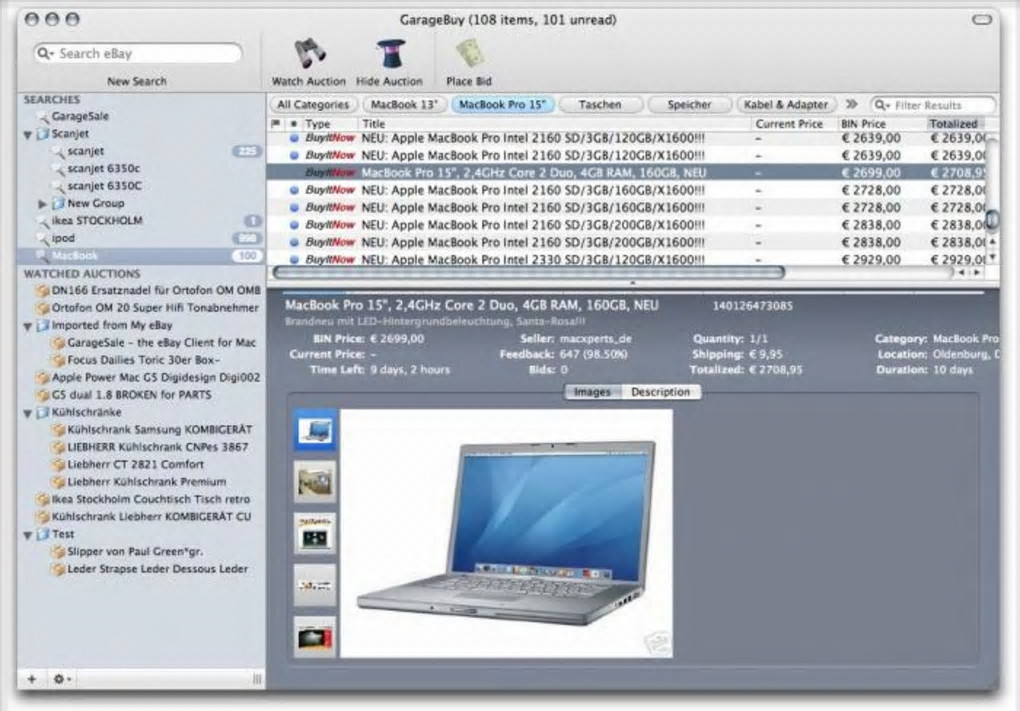This screenshot has height=711, width=1020.
Task: Select the ipod saved search
Action: point(62,238)
